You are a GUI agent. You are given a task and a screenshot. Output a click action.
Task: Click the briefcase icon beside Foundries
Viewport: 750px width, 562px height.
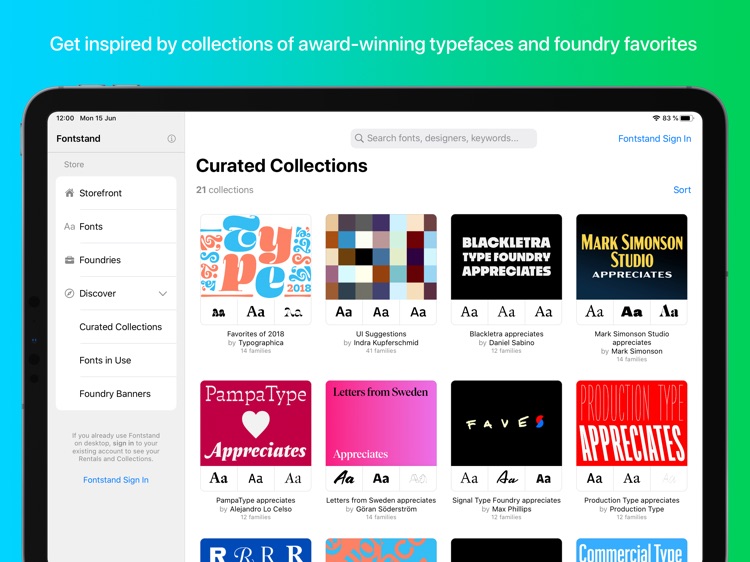point(69,260)
